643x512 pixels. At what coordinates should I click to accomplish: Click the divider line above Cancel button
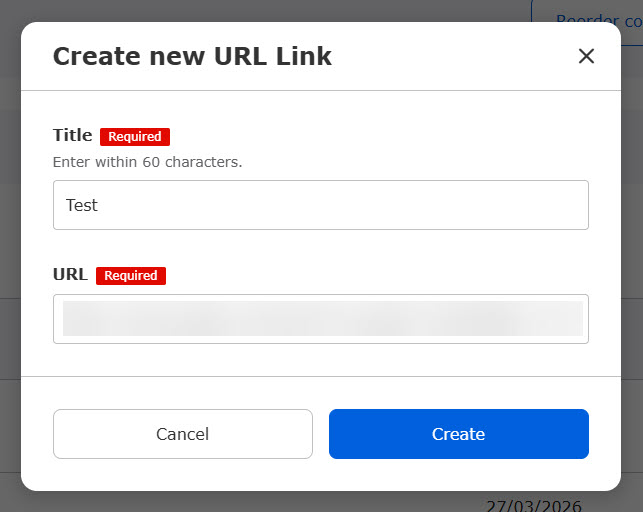pos(320,377)
